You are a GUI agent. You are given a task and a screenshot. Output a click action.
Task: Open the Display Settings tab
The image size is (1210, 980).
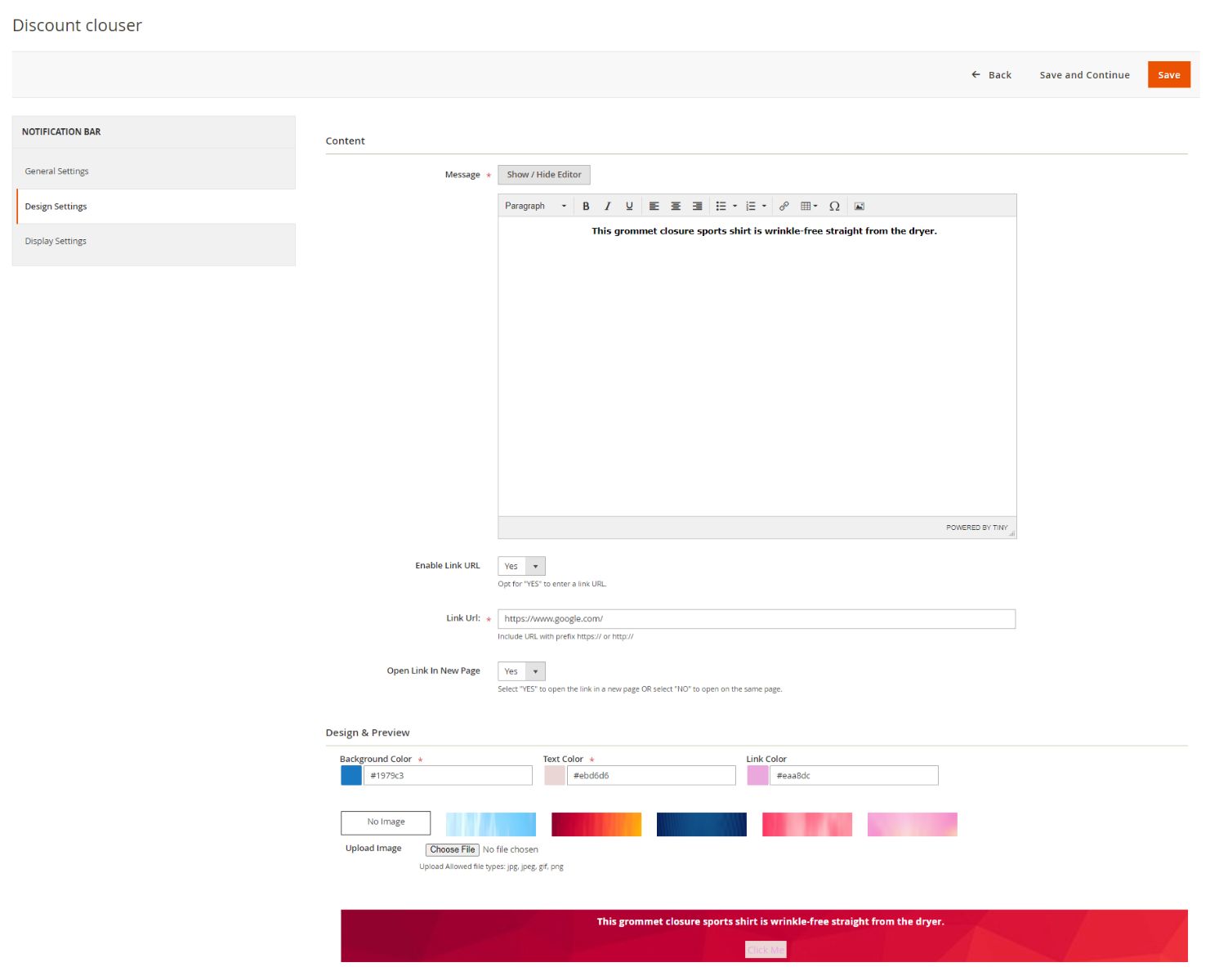(56, 242)
